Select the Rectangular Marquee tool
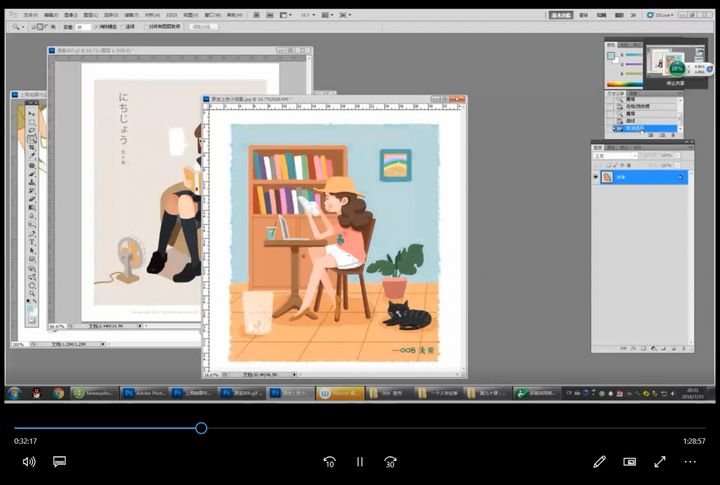 pyautogui.click(x=31, y=122)
